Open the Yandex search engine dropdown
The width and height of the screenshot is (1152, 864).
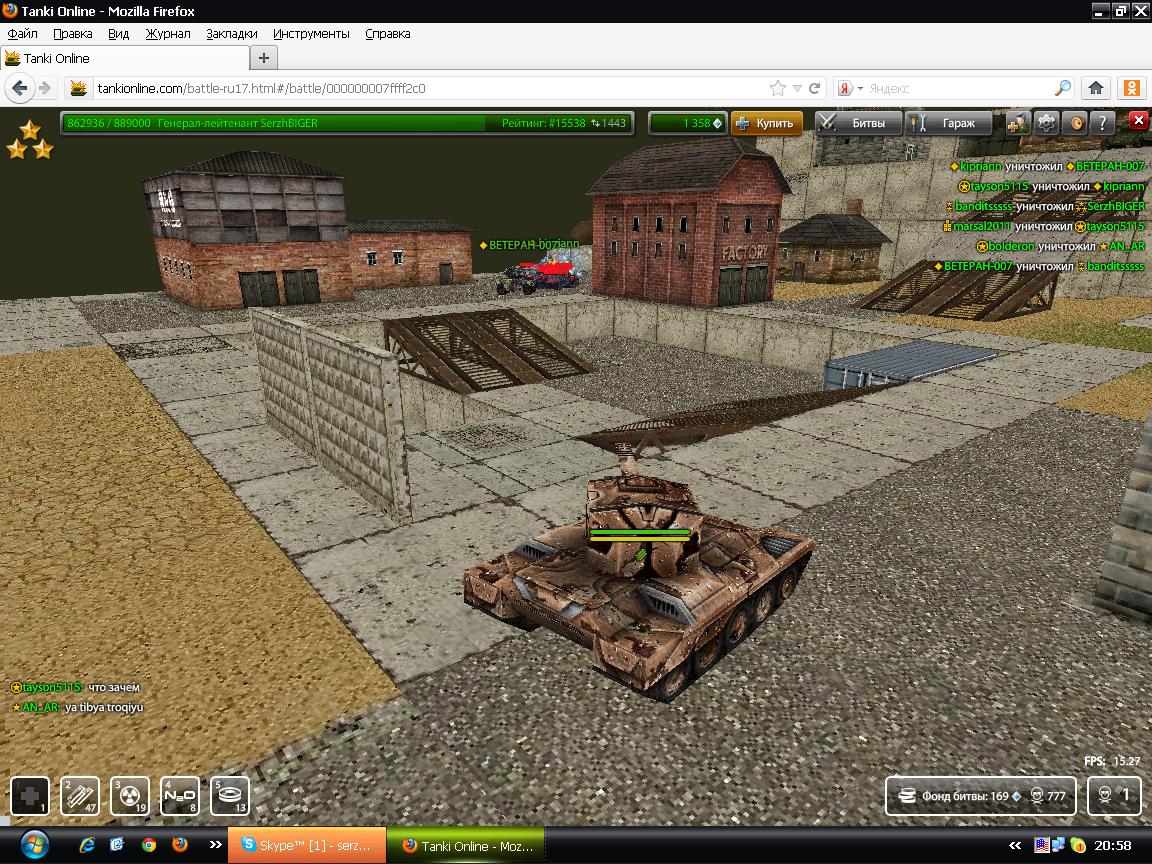tap(850, 88)
